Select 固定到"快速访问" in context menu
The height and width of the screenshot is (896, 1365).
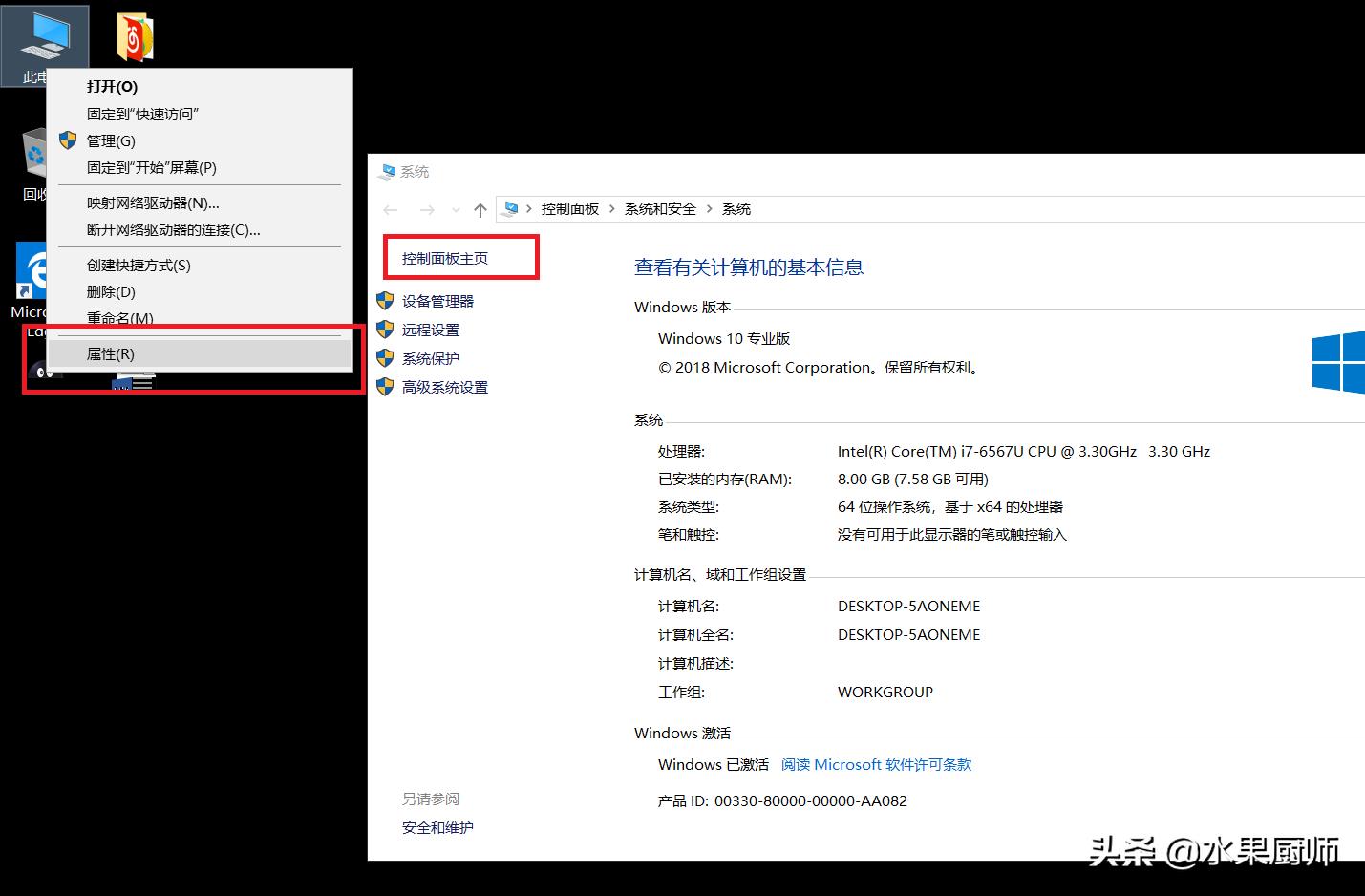tap(199, 114)
